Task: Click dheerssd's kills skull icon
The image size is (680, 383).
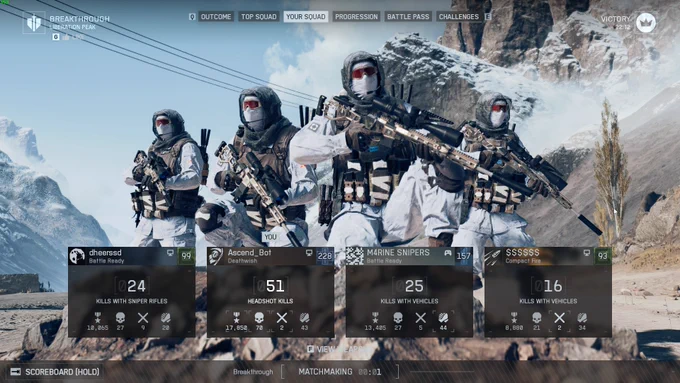Action: [121, 318]
